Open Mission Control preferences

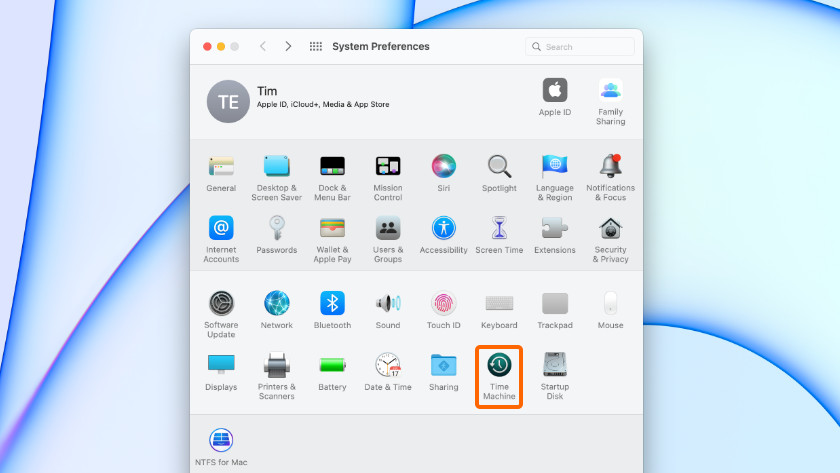388,178
